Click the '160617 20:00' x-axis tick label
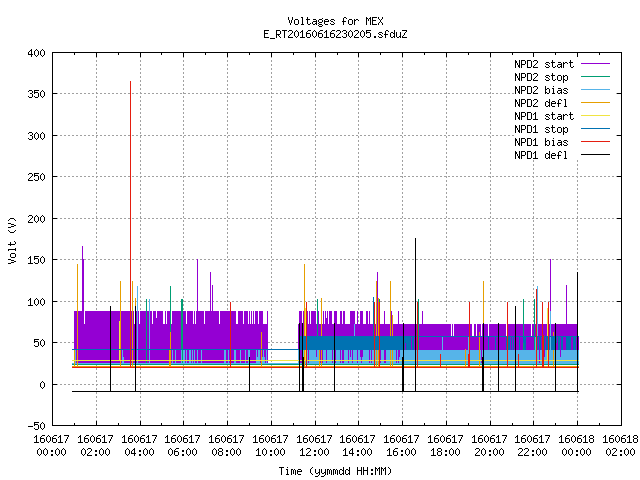Screen dimensions: 640x480 coord(489,446)
